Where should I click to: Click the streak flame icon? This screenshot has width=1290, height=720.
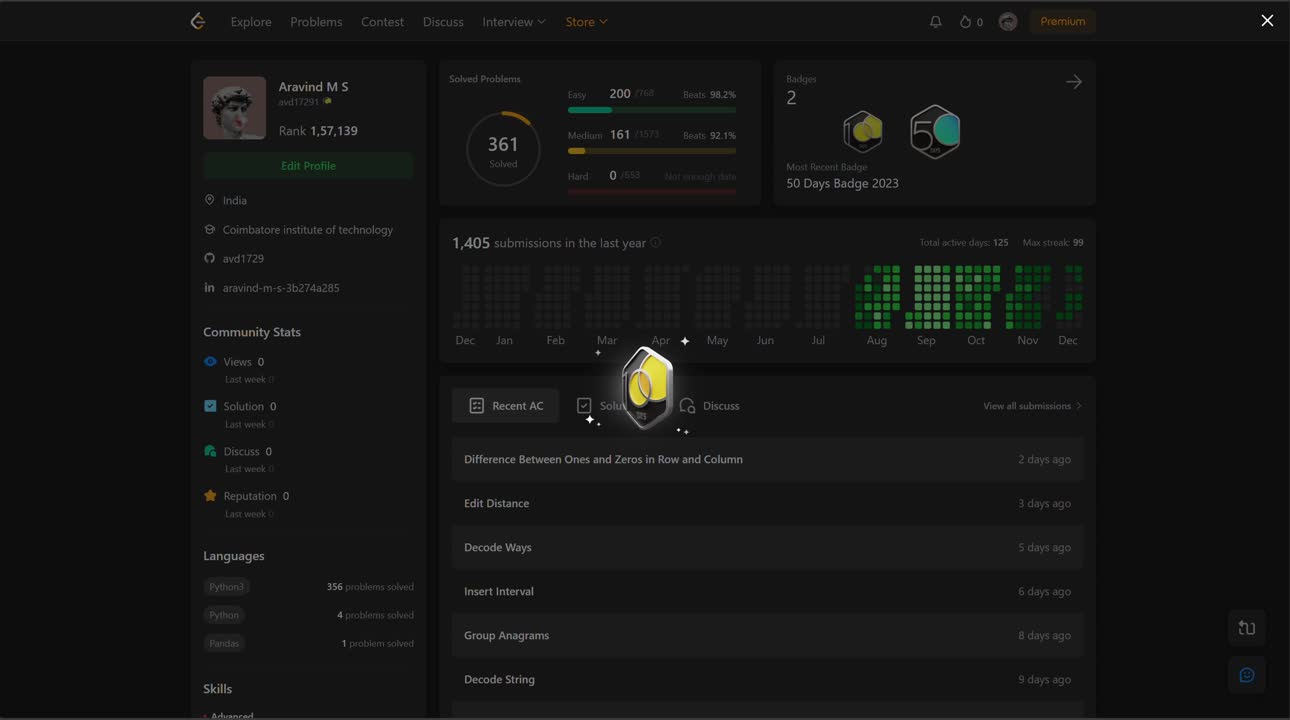tap(965, 22)
